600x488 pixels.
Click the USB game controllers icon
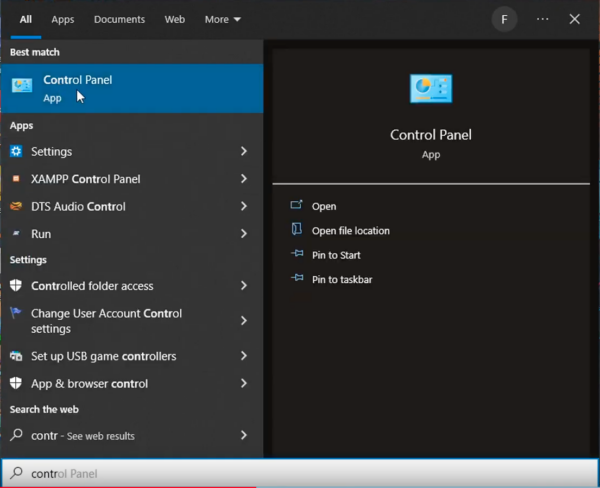coord(16,357)
